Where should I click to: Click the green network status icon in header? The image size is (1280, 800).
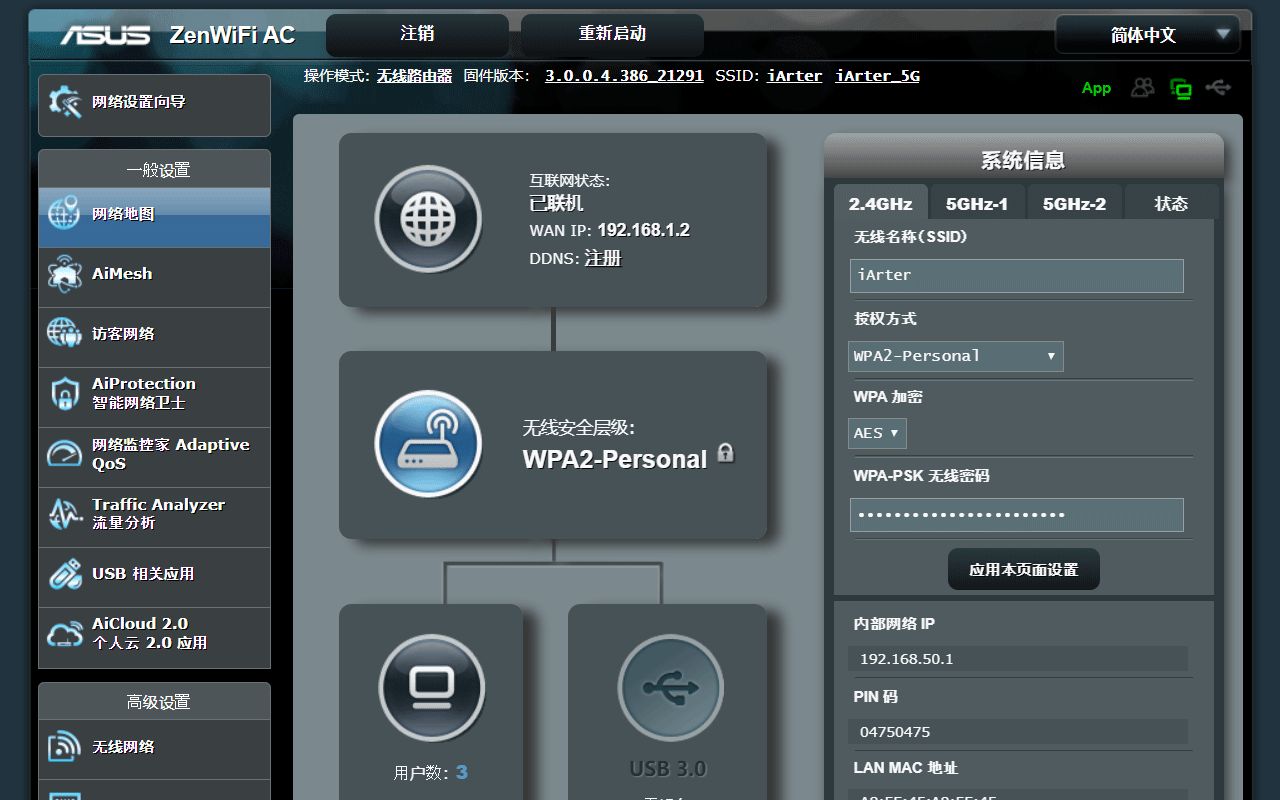coord(1181,89)
